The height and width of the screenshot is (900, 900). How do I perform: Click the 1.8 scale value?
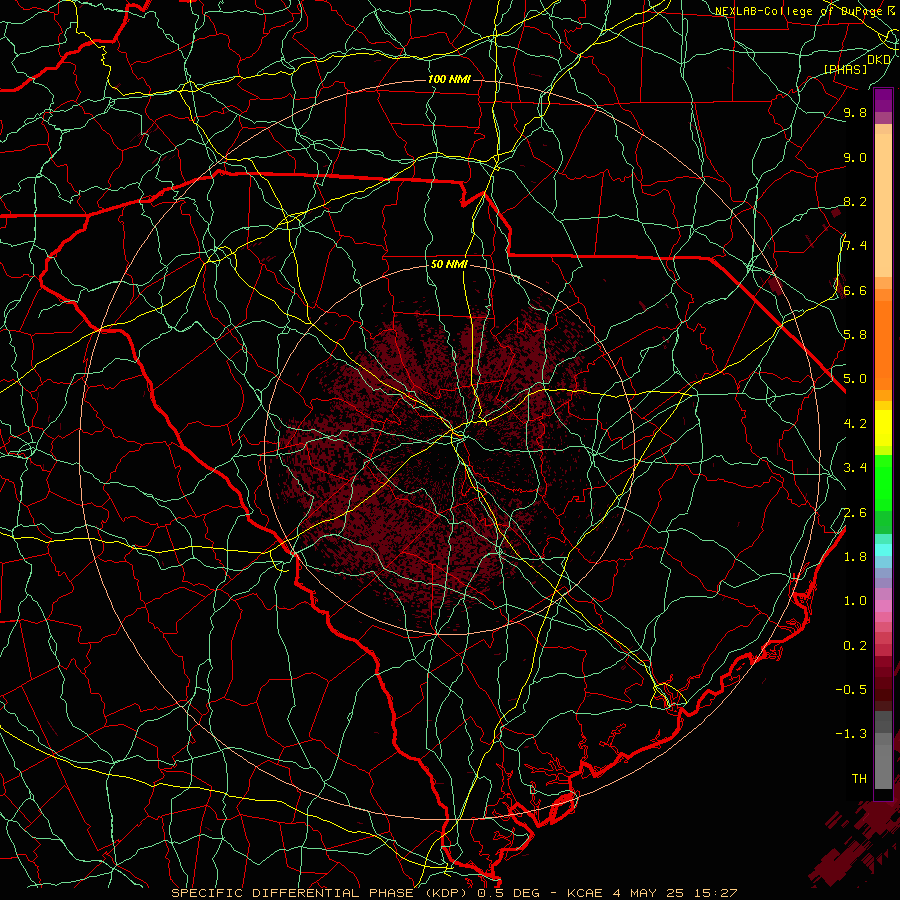click(855, 557)
